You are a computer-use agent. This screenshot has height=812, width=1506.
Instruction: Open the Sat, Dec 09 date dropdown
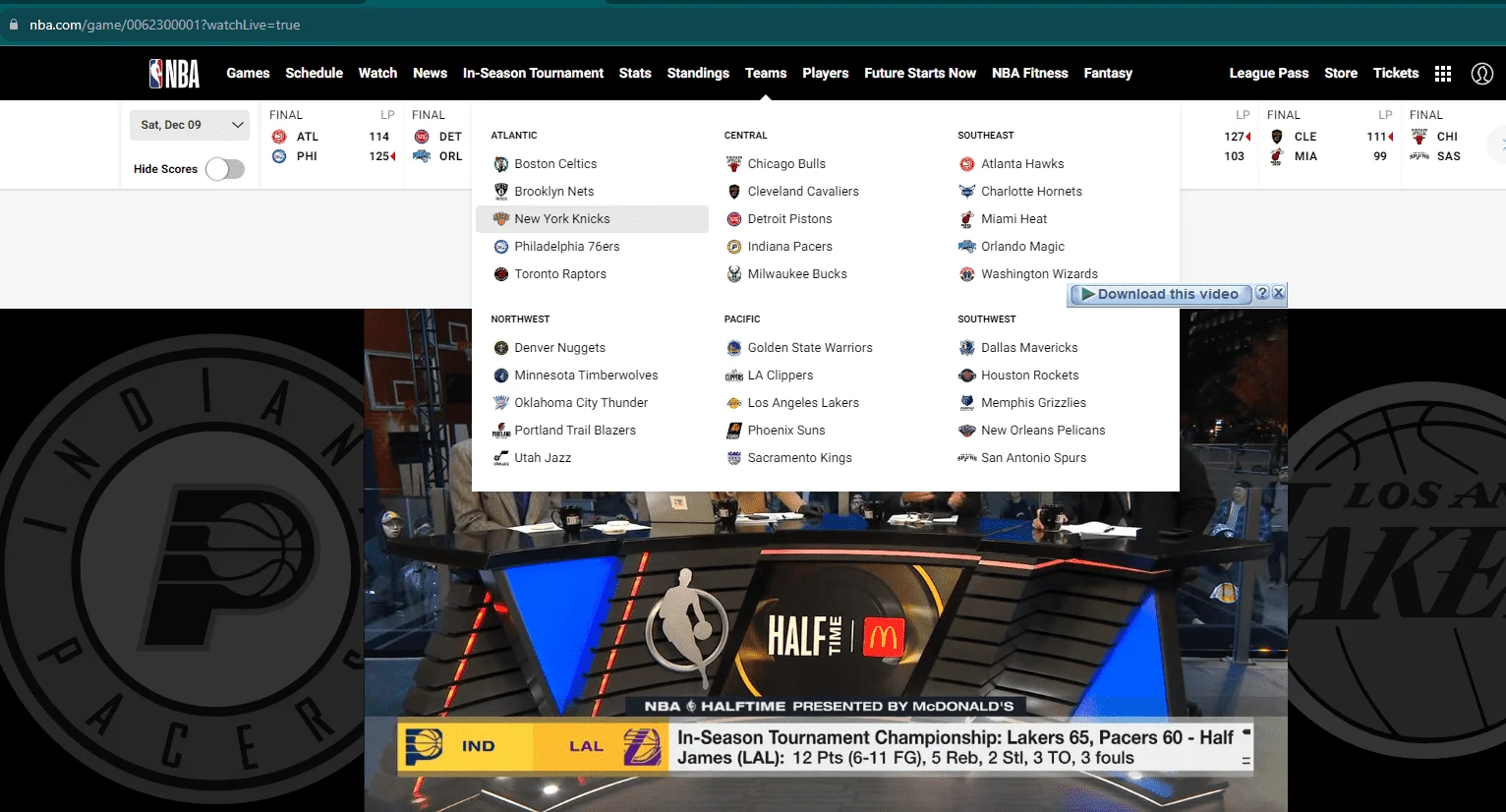(190, 125)
